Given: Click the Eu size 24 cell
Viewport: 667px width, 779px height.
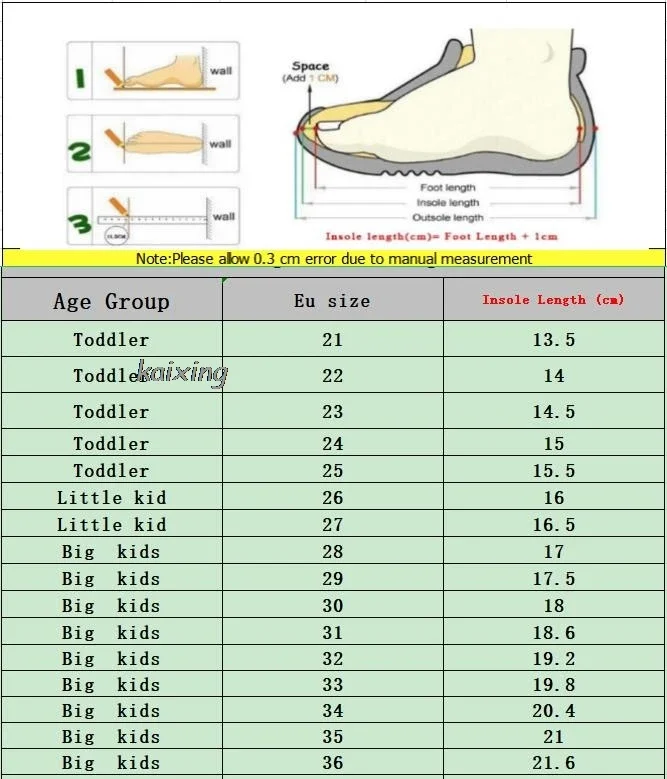Looking at the screenshot, I should tap(333, 442).
